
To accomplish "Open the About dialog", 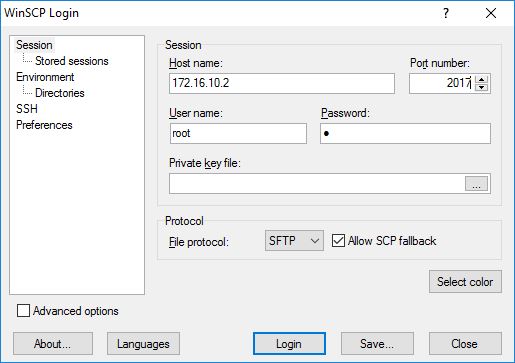I will [x=53, y=343].
